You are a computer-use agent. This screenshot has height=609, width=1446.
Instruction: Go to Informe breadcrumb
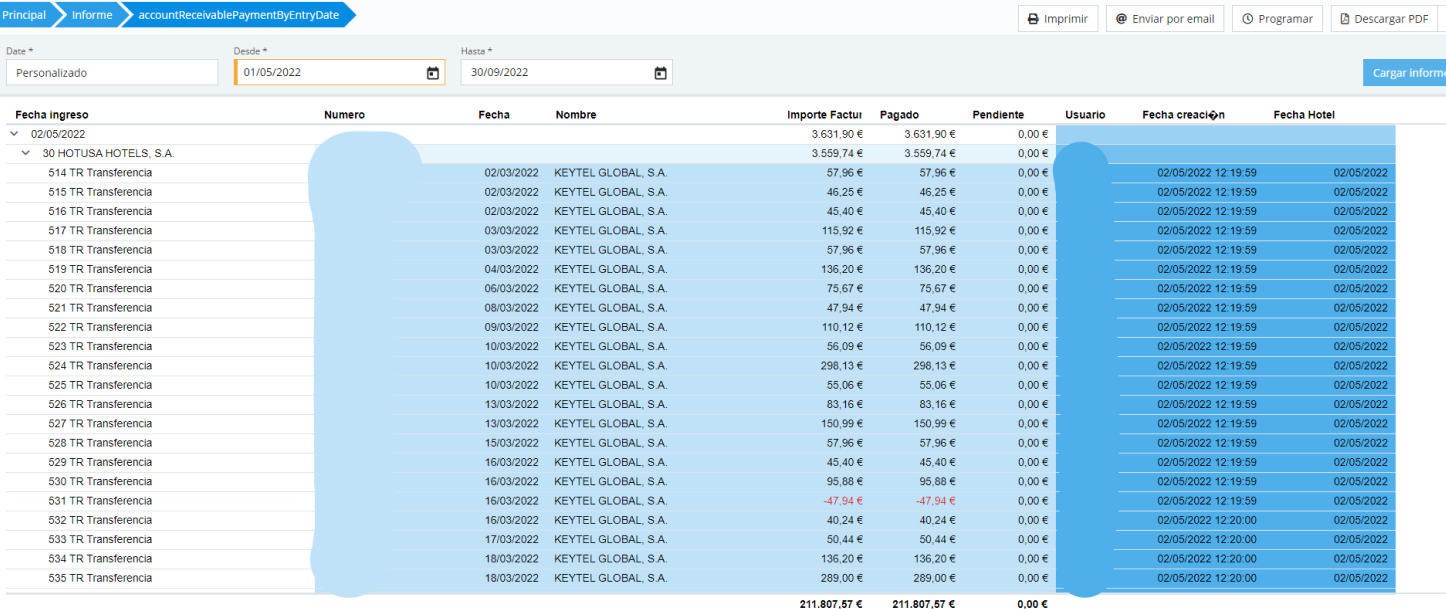click(91, 15)
